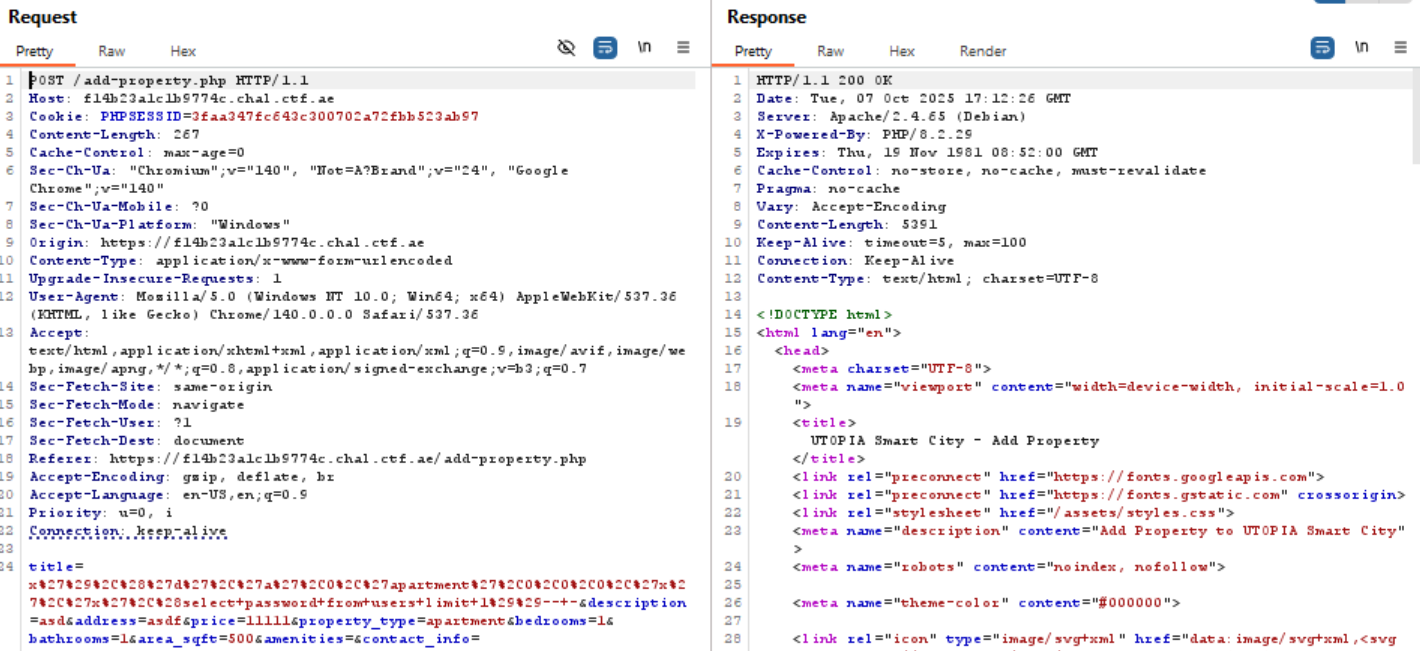Switch to the Raw tab in Request panel

pos(112,51)
